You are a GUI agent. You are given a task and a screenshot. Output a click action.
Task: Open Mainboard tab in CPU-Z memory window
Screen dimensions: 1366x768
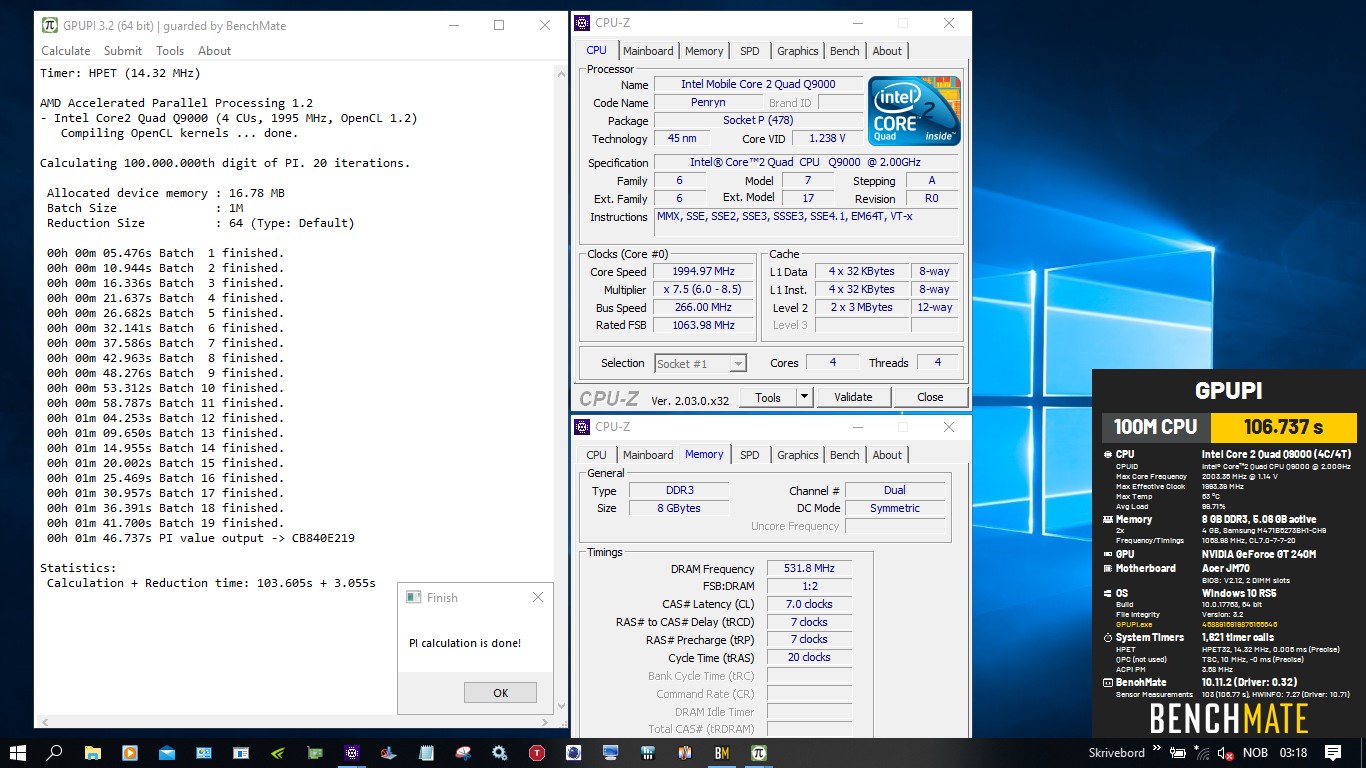(648, 455)
